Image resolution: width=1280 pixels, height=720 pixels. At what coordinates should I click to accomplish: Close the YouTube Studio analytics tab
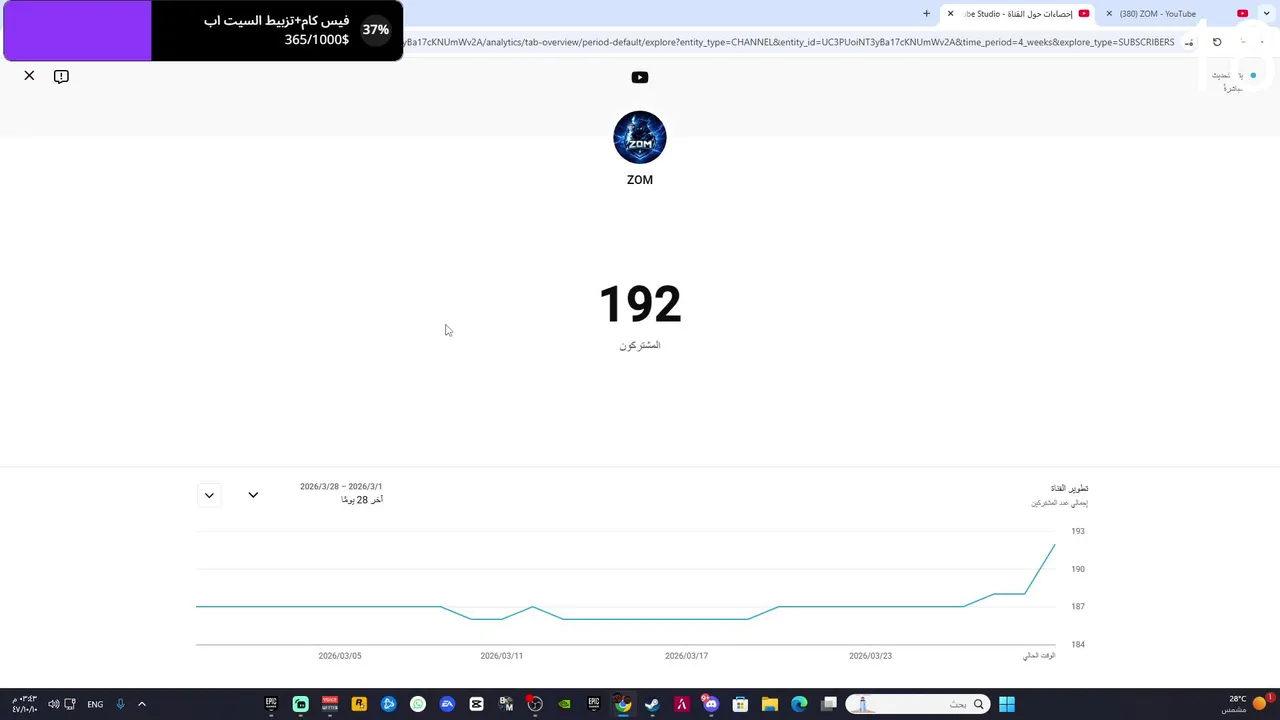(x=950, y=14)
